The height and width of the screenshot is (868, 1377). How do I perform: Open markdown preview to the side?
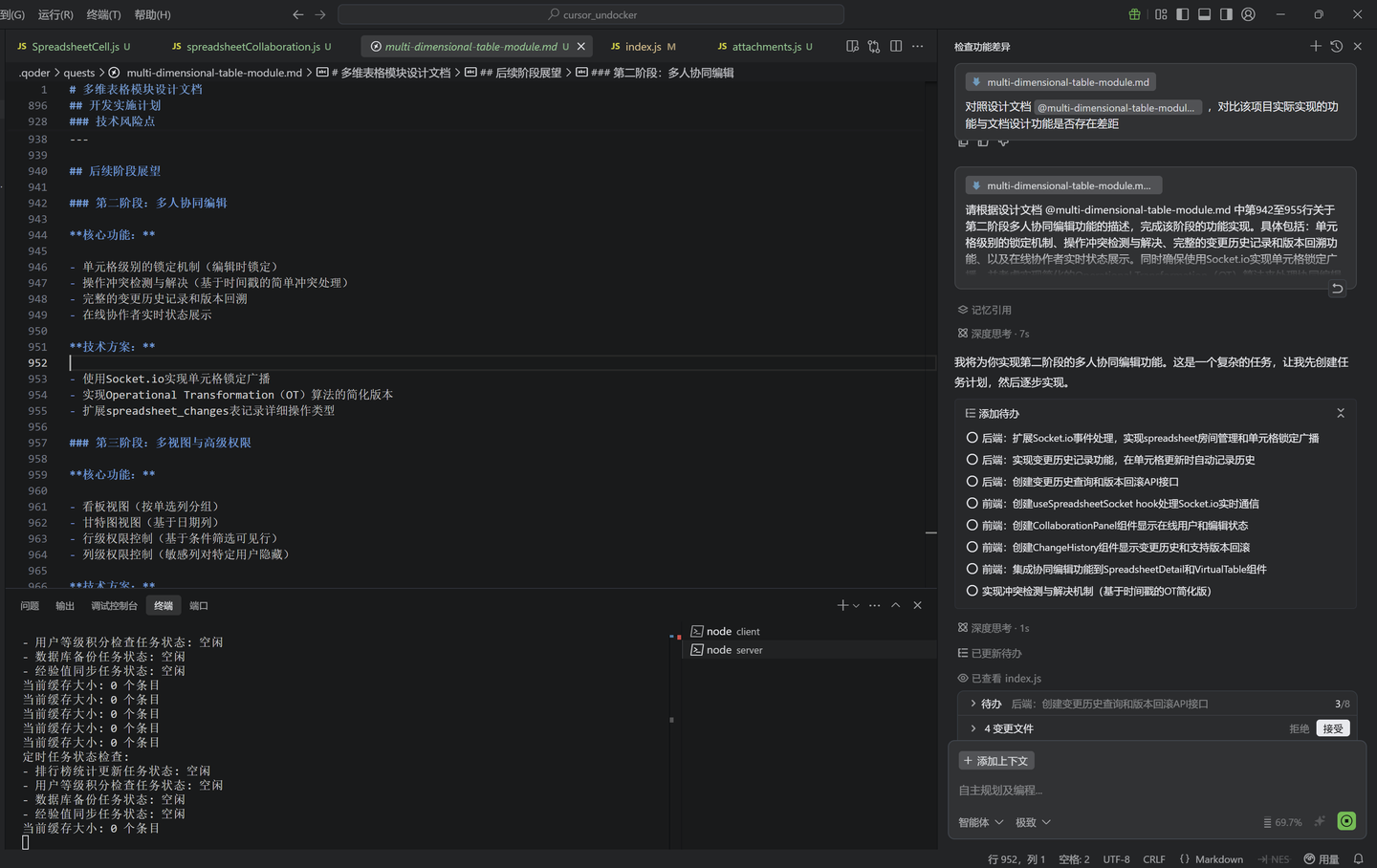[852, 46]
